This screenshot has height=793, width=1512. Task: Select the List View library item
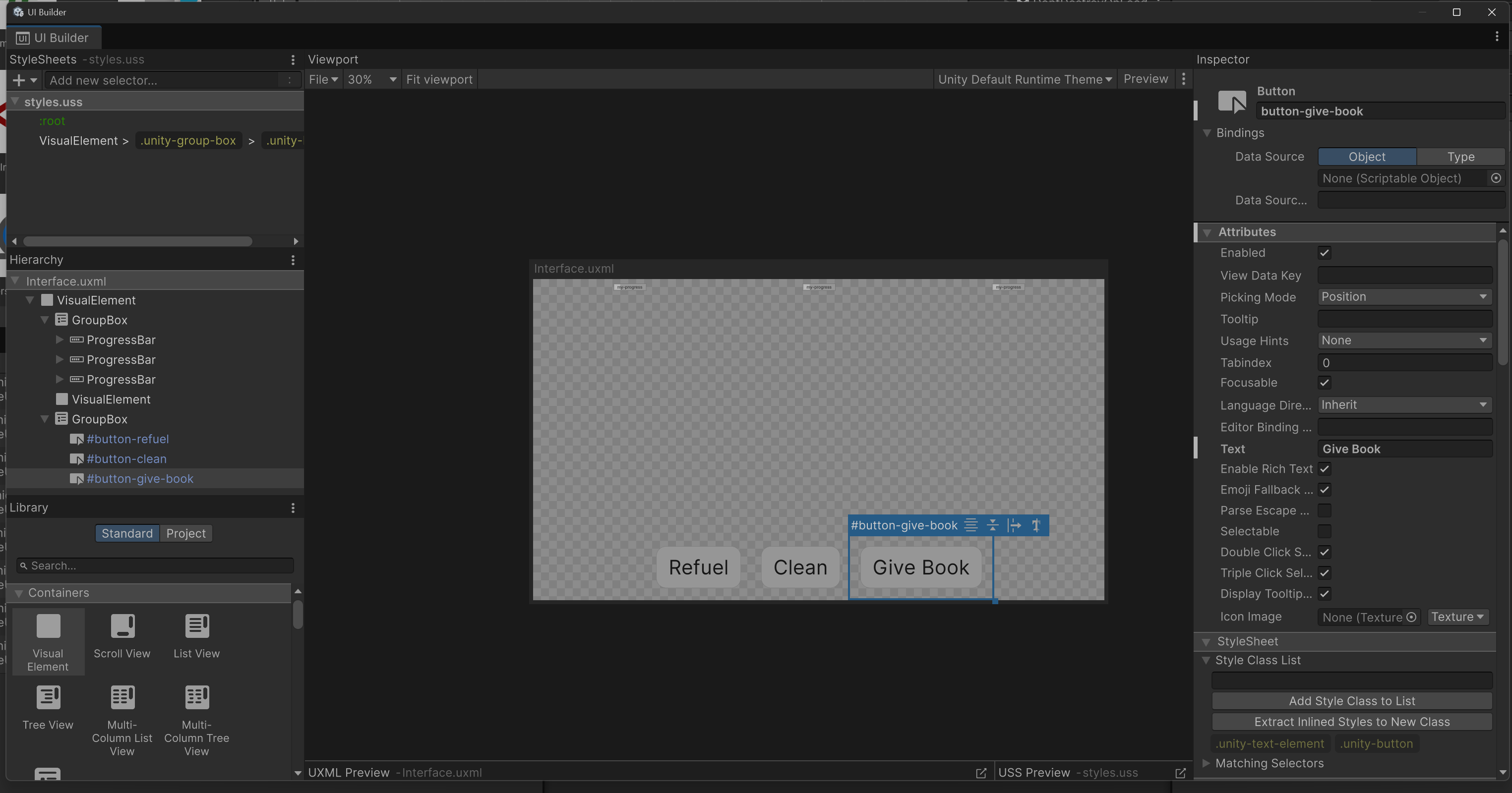[197, 636]
